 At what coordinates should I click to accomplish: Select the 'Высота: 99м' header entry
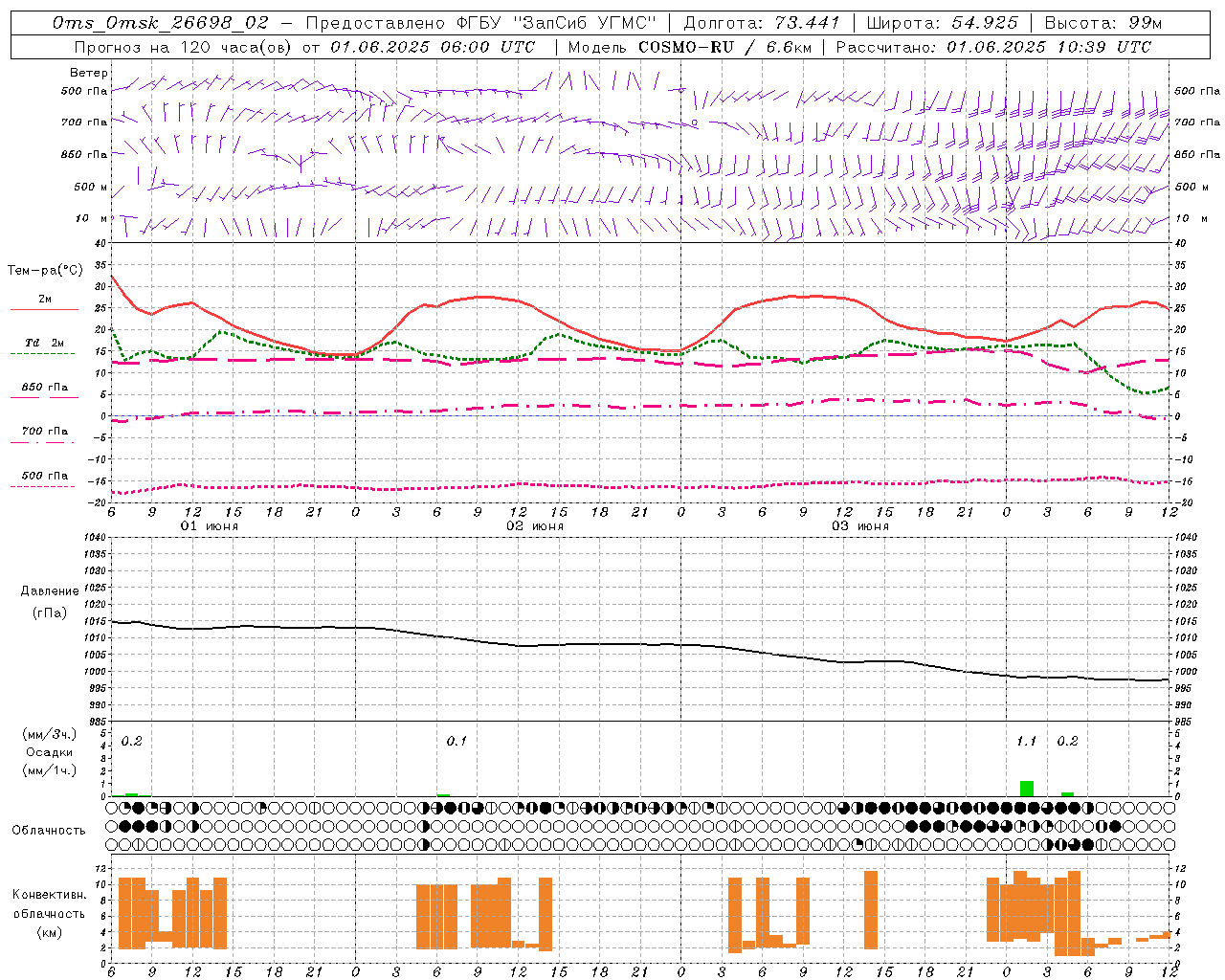(1103, 23)
